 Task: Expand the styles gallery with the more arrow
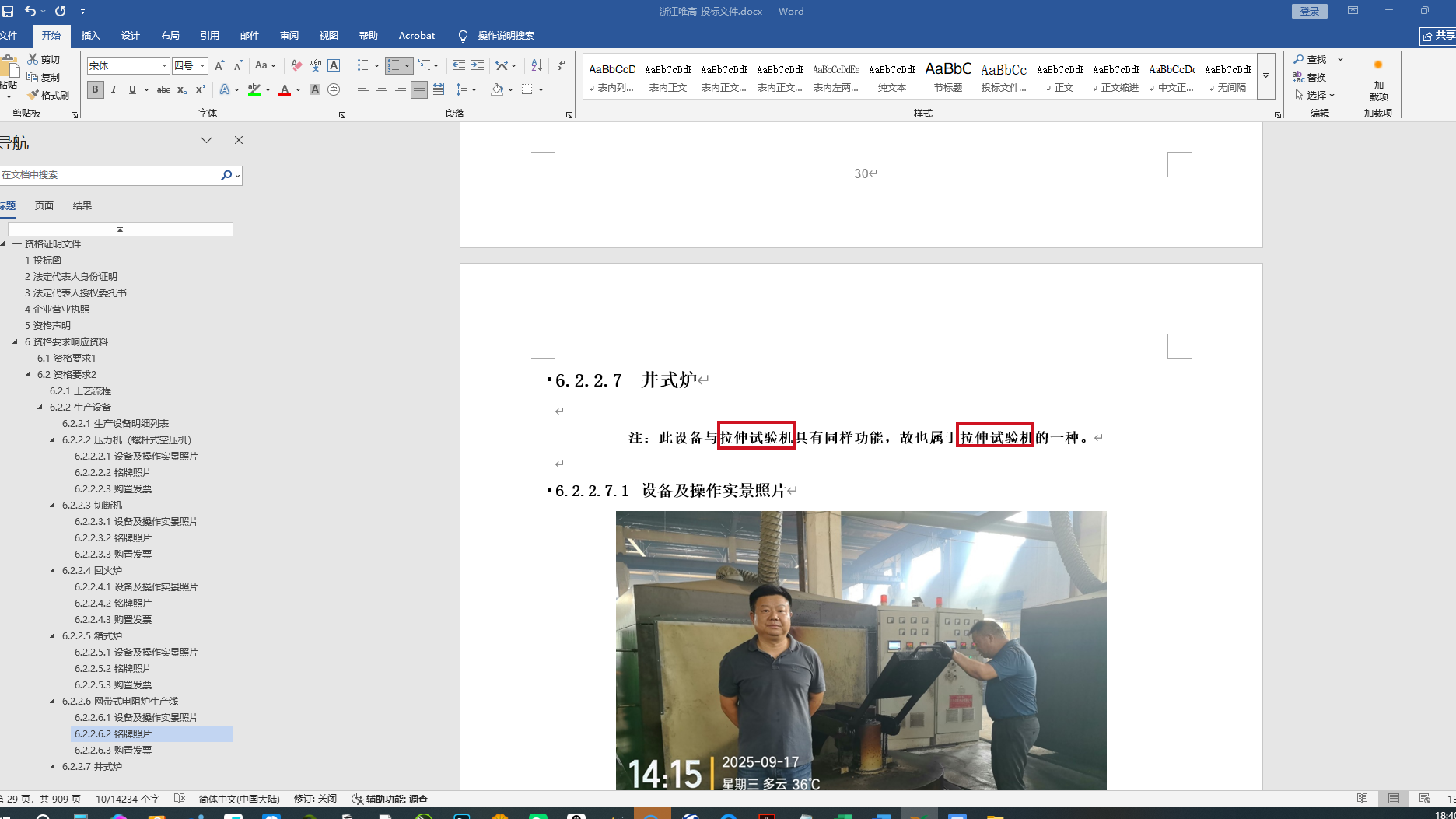click(1266, 75)
